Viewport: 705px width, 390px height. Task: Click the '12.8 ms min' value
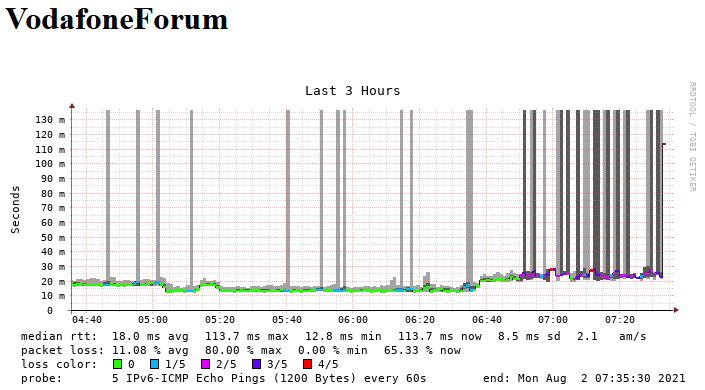tap(343, 336)
